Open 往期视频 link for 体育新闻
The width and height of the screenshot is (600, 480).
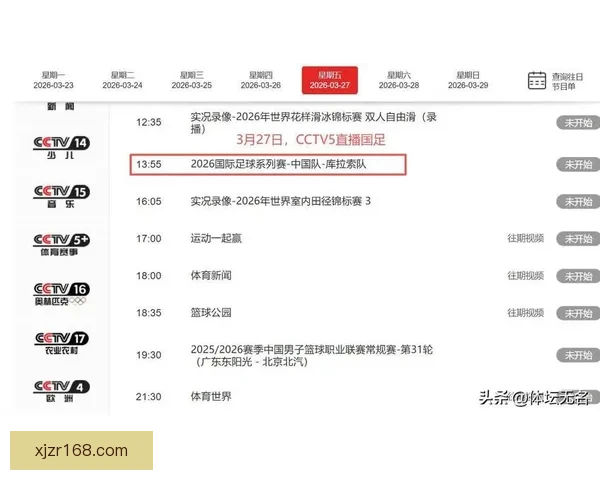pos(525,276)
